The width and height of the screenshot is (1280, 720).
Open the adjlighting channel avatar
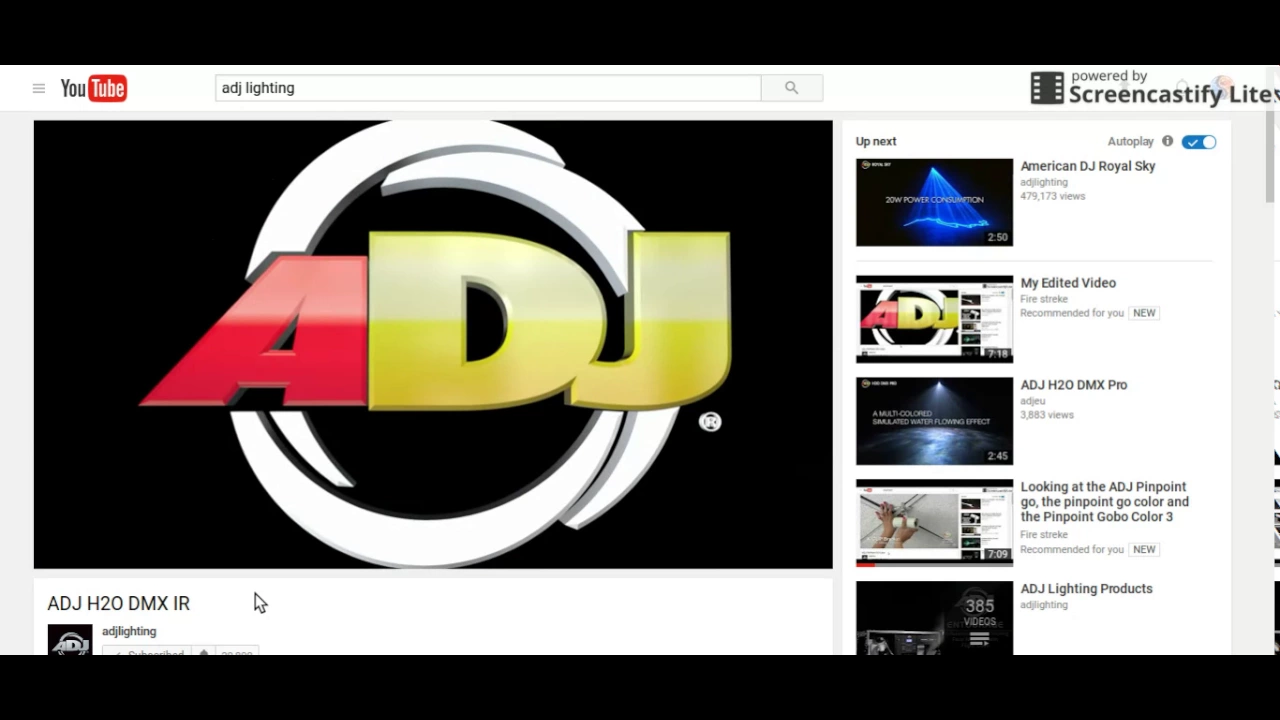coord(70,640)
